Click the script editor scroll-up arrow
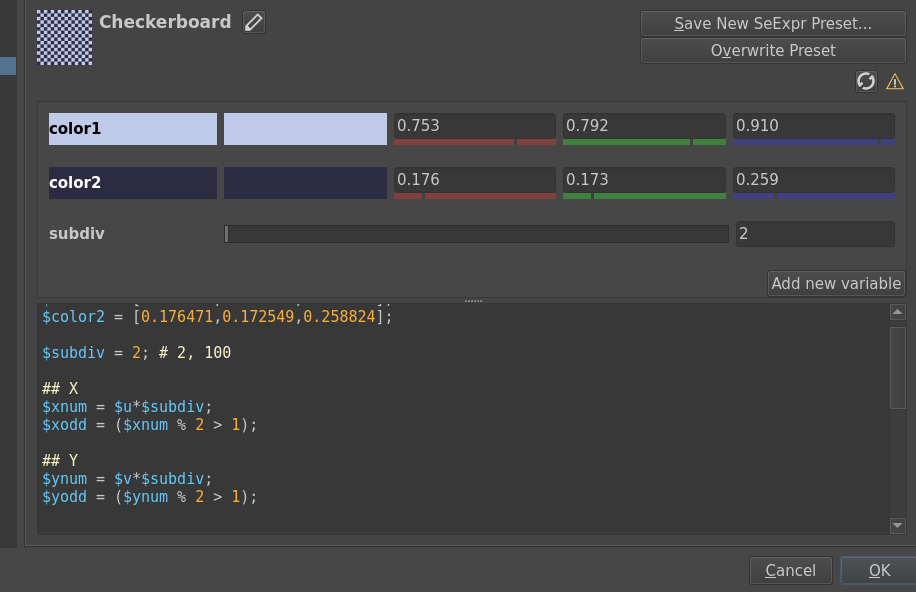Image resolution: width=916 pixels, height=592 pixels. (x=897, y=313)
